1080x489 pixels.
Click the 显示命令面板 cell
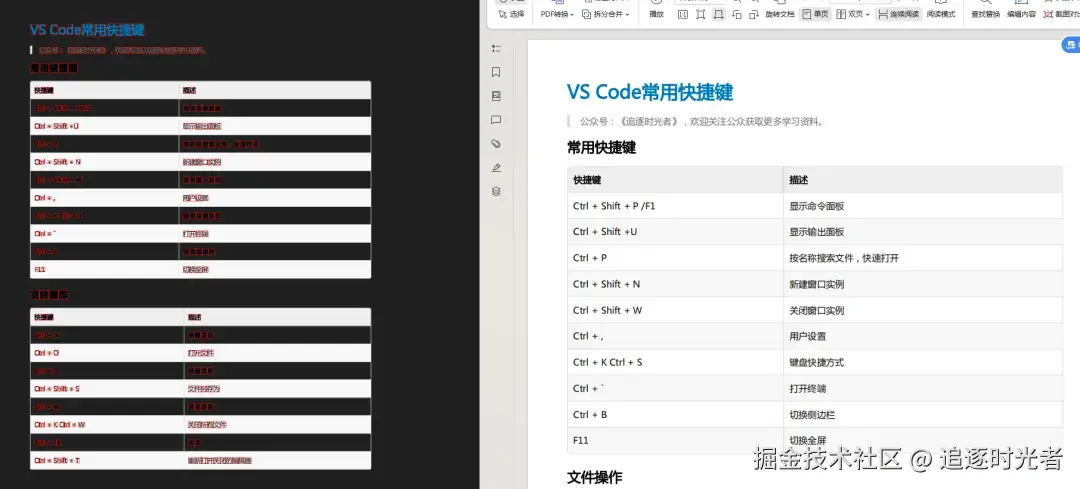coord(923,206)
